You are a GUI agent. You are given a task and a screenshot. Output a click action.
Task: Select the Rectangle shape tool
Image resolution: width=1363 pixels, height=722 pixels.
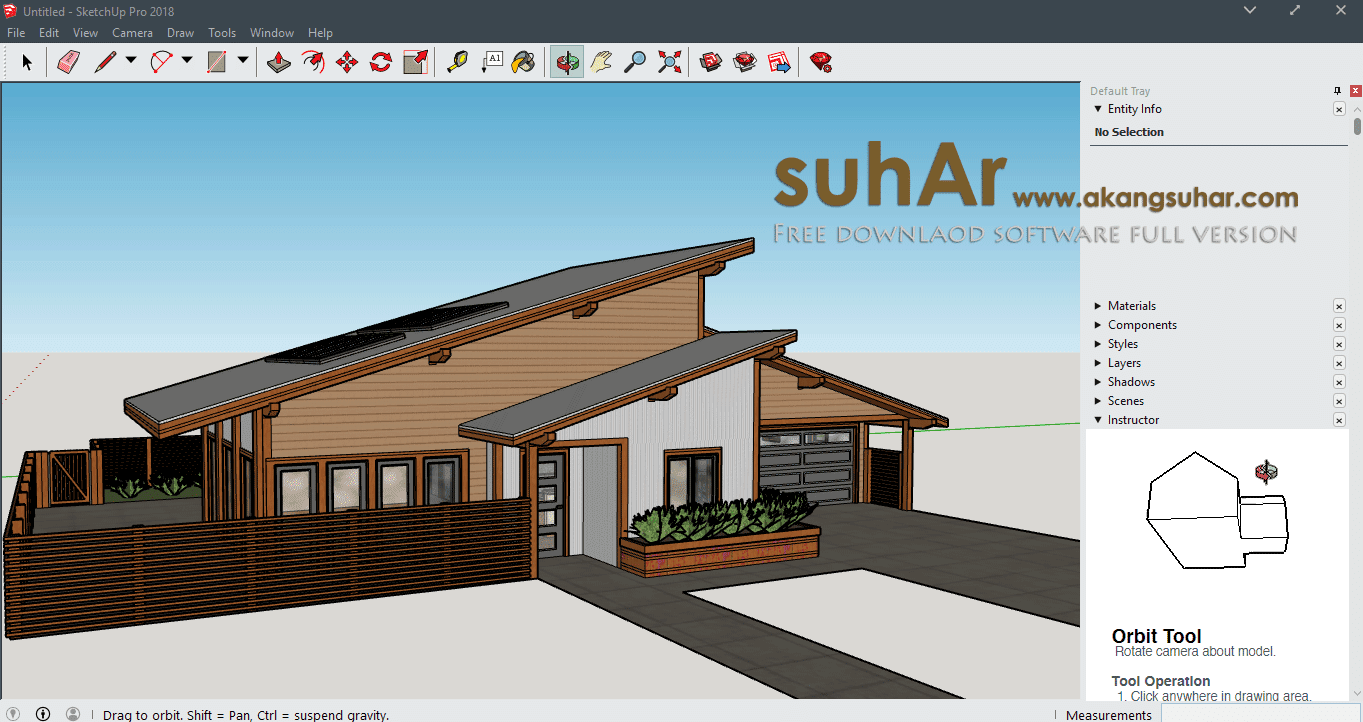tap(217, 62)
